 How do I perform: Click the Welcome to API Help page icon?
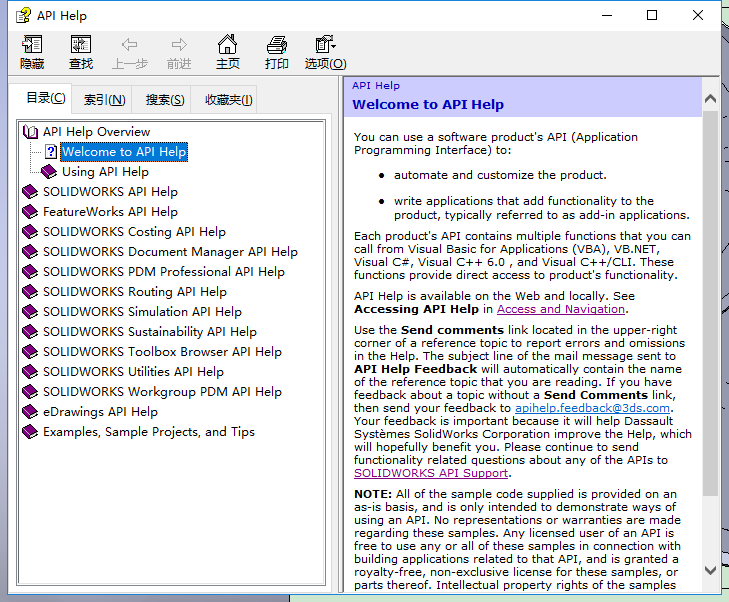tap(51, 152)
